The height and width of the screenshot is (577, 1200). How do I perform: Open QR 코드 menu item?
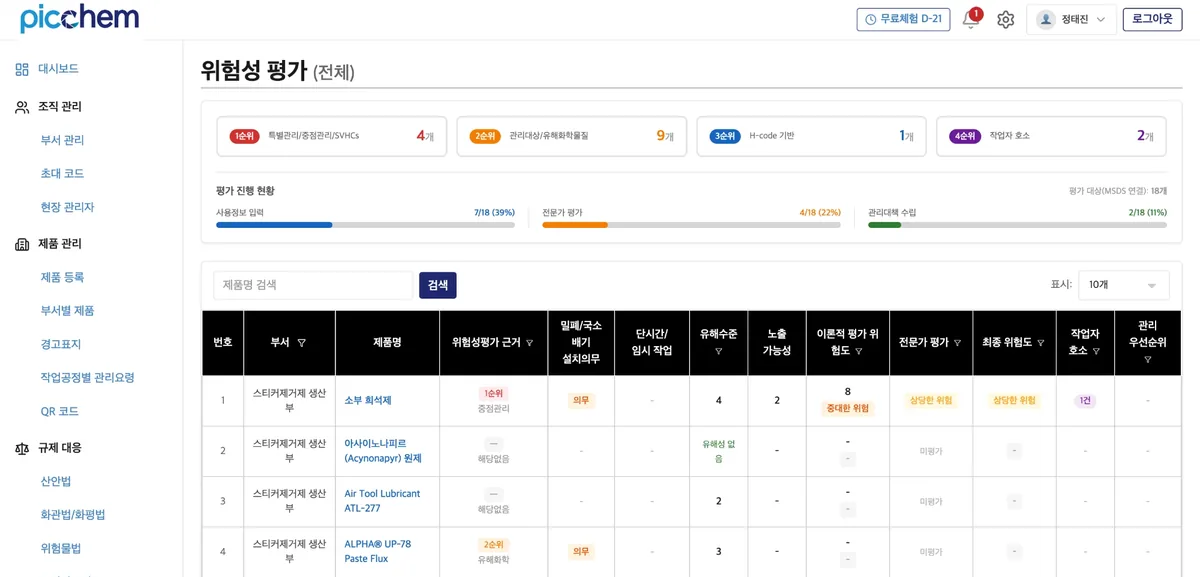[x=59, y=411]
